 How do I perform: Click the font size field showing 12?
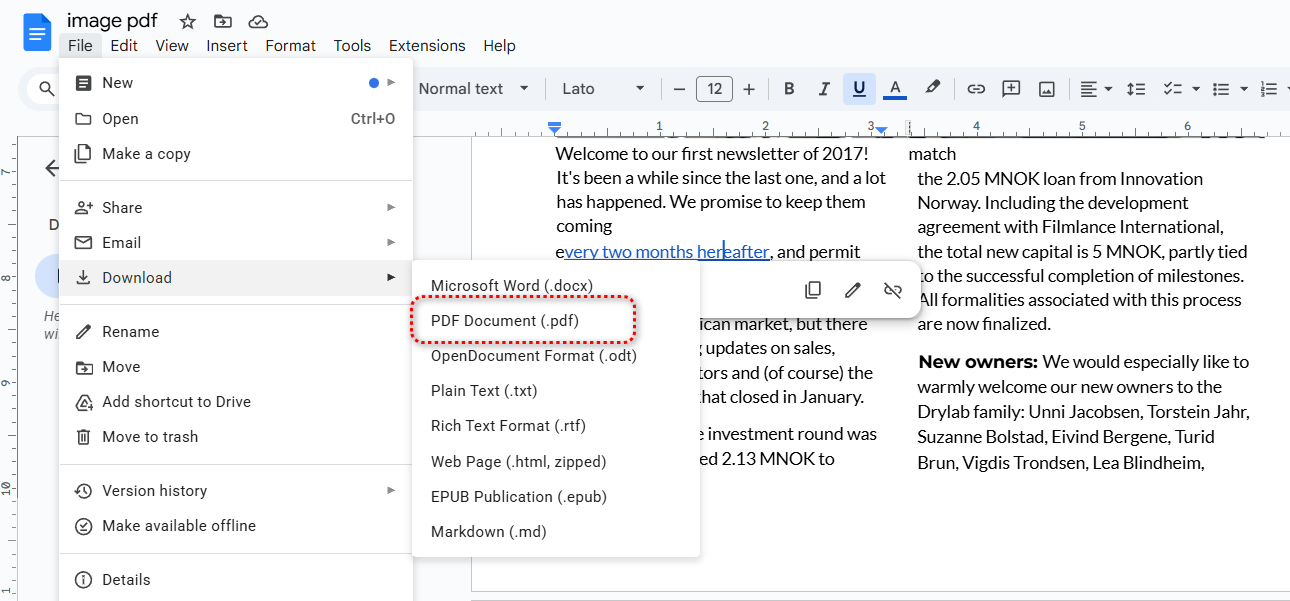(714, 89)
